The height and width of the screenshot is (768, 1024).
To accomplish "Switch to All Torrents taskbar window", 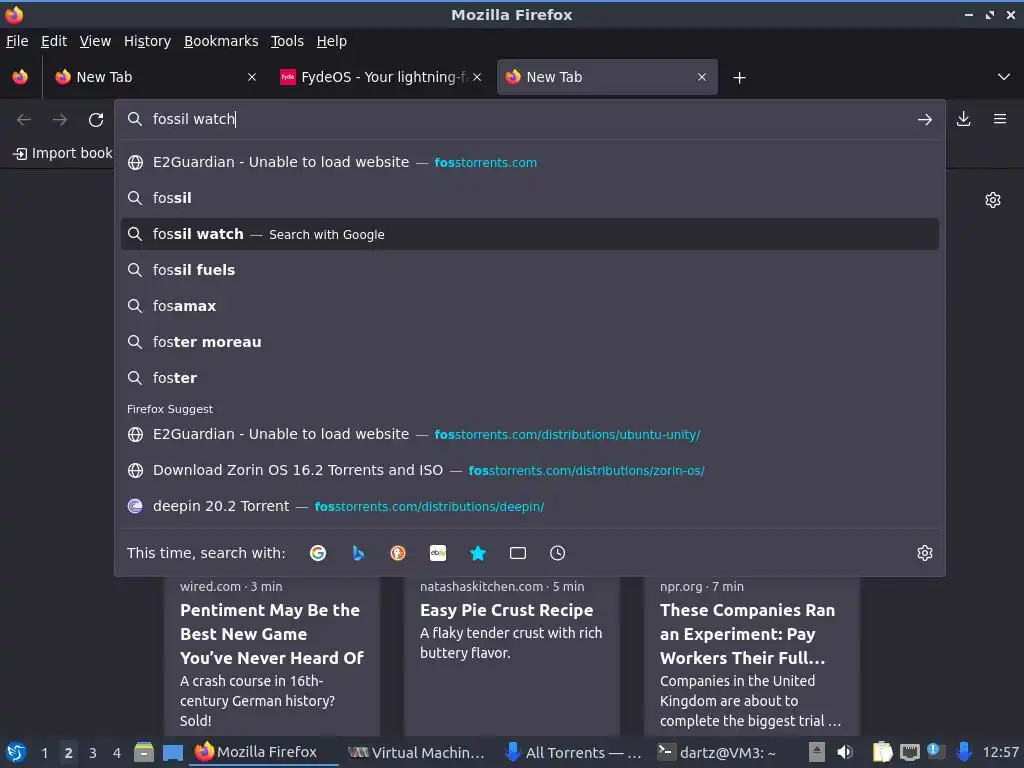I will [x=574, y=752].
